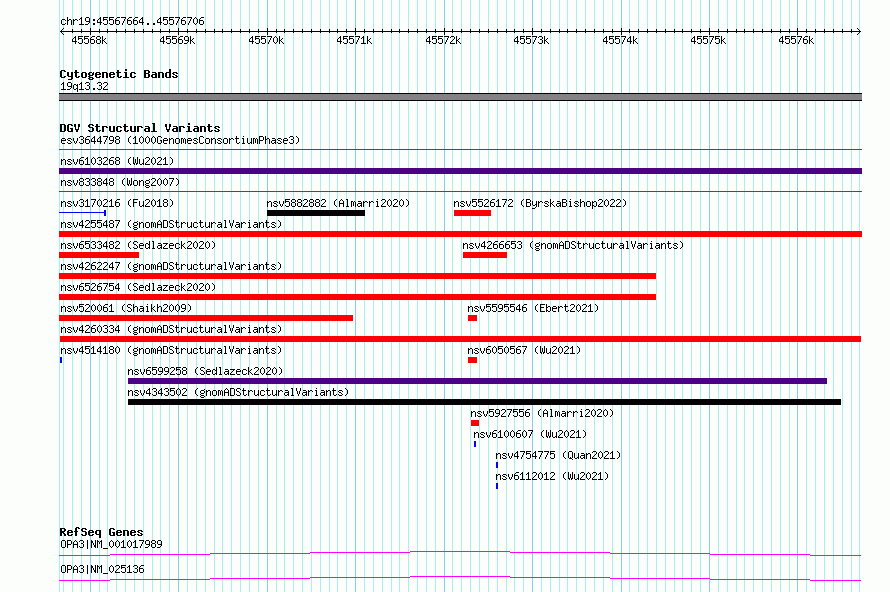
Task: Click the small red nsv5927556 marker
Action: pyautogui.click(x=475, y=423)
